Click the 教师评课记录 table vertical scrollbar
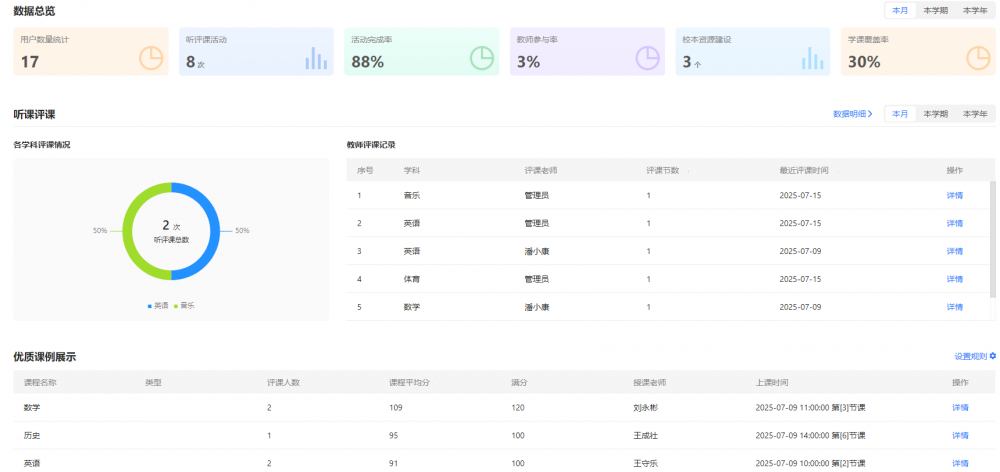 click(991, 240)
